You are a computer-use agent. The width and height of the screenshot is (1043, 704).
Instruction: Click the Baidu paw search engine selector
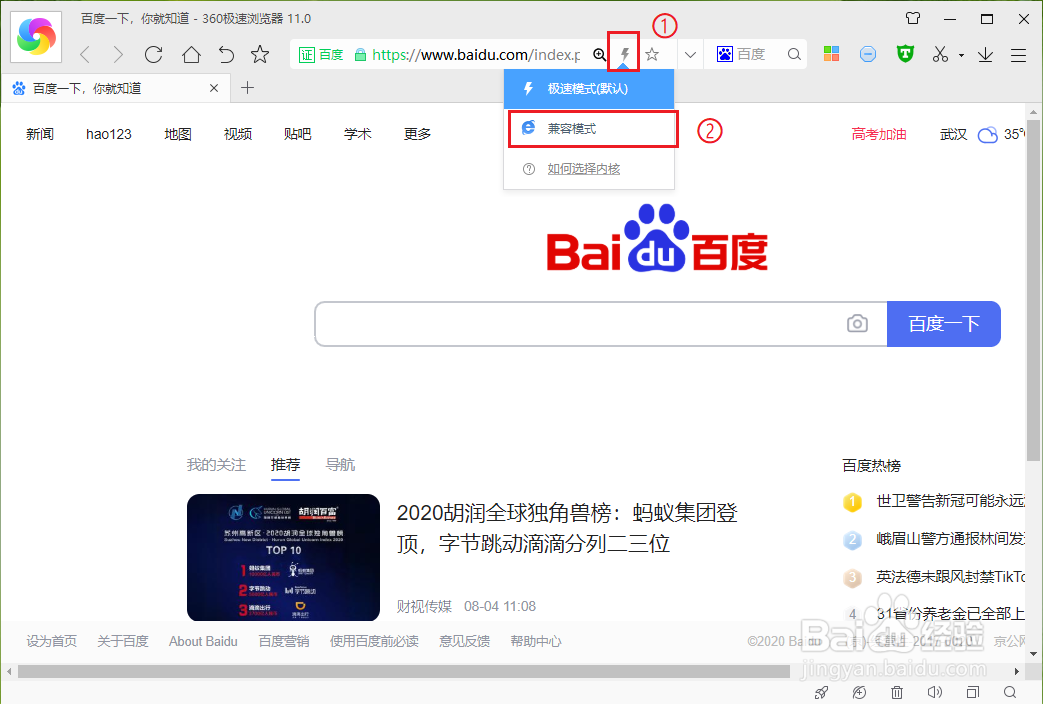click(x=724, y=54)
